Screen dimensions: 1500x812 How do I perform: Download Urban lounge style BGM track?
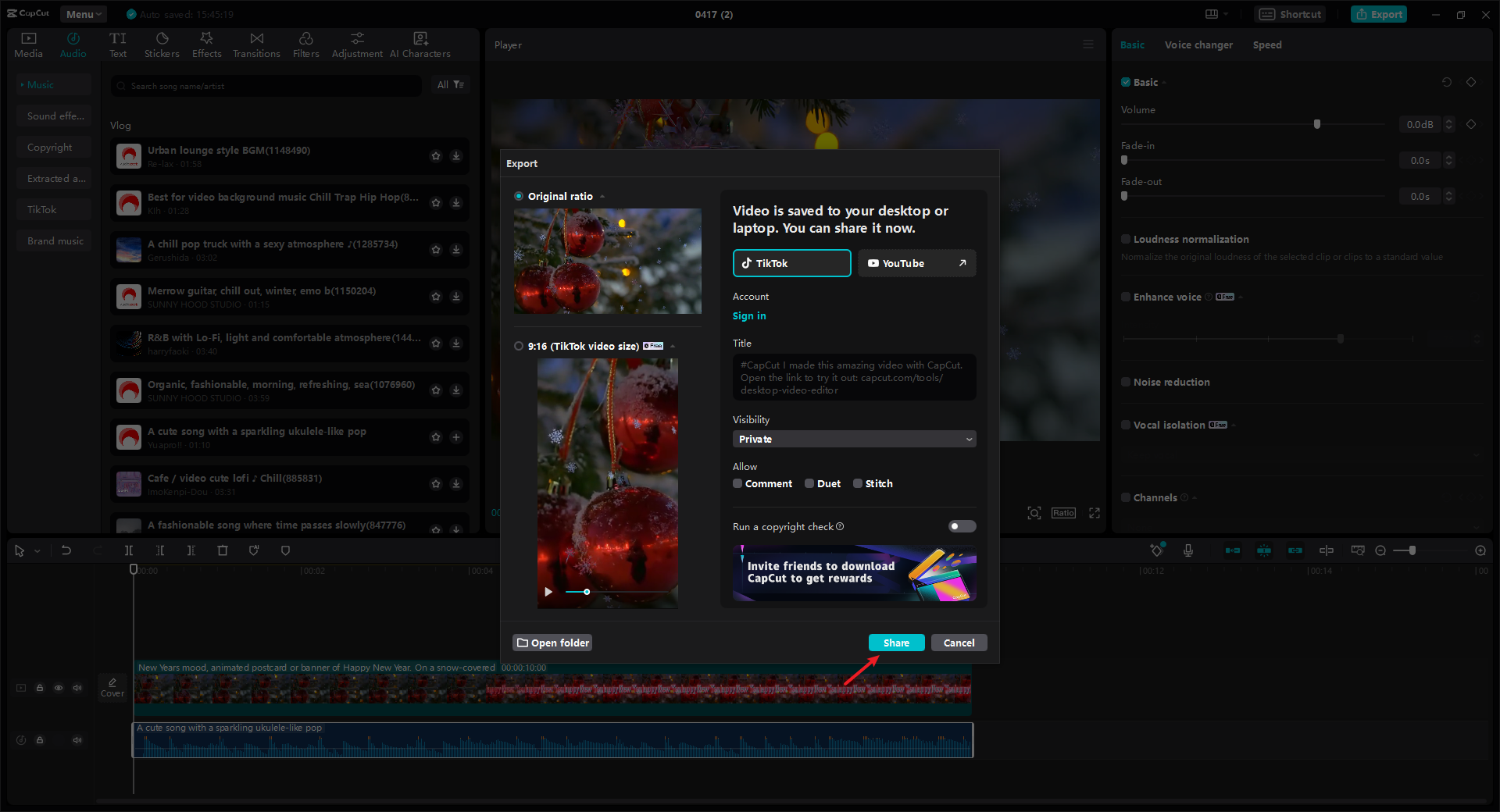pos(456,156)
